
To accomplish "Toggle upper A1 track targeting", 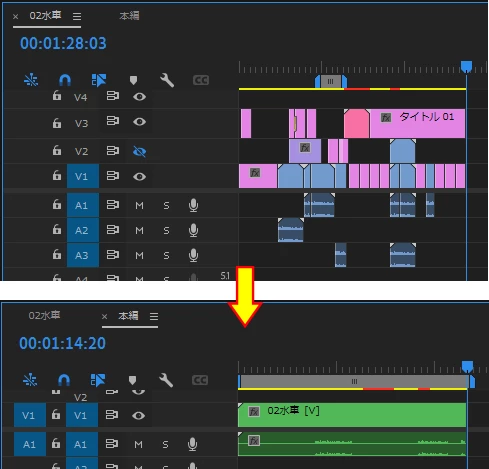I will [83, 205].
